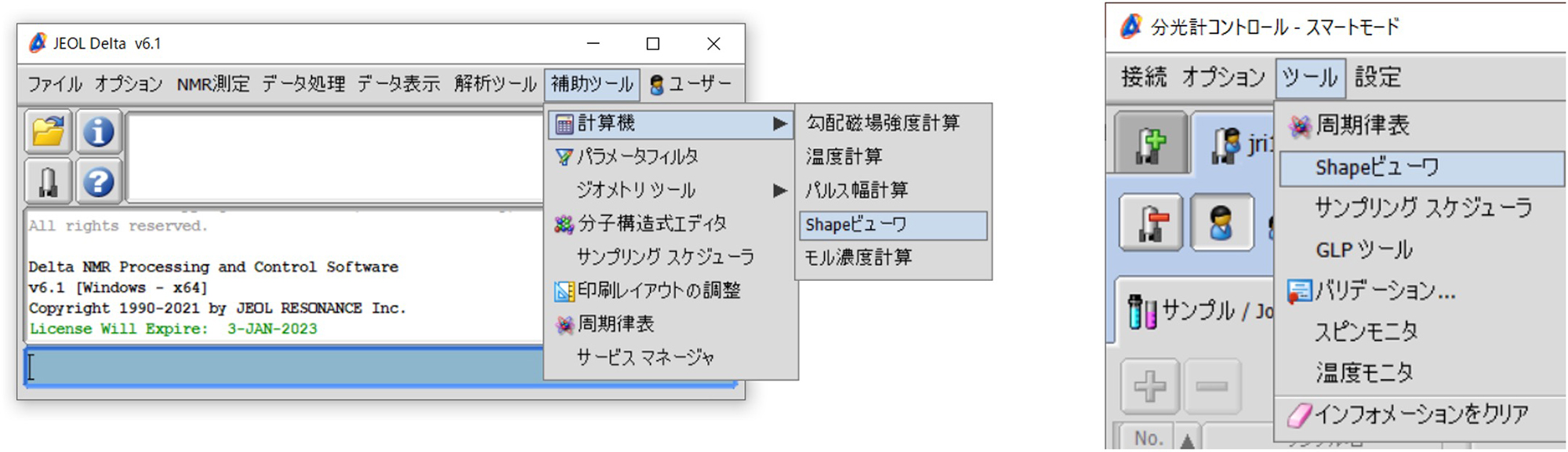1568x452 pixels.
Task: Click the gray plus button
Action: (x=1149, y=387)
